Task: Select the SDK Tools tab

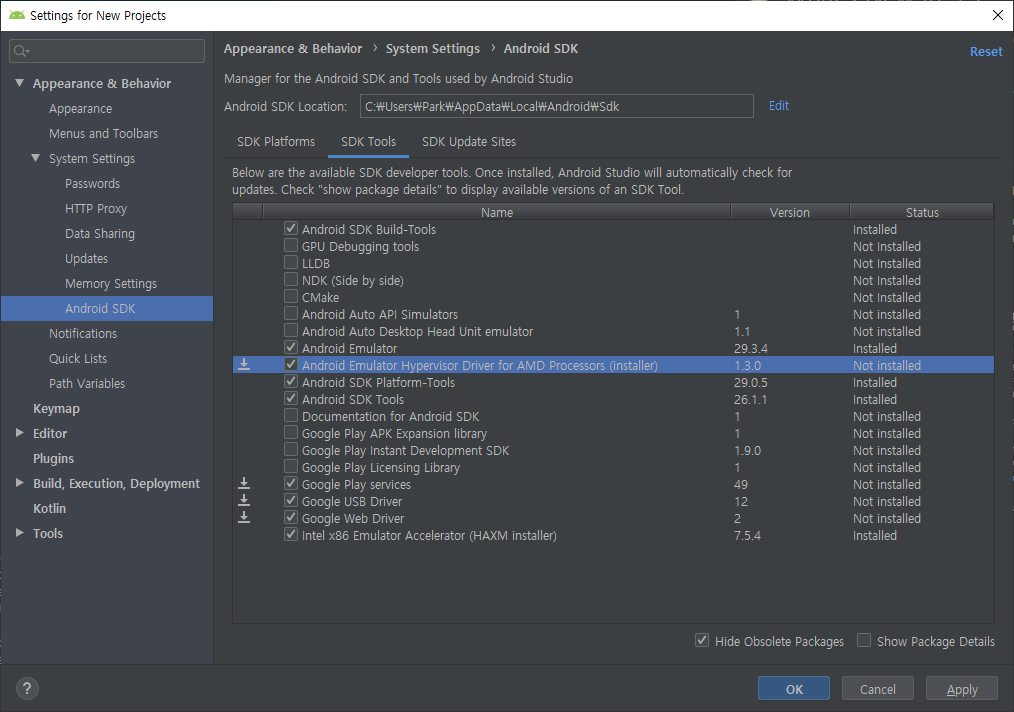Action: pyautogui.click(x=369, y=142)
